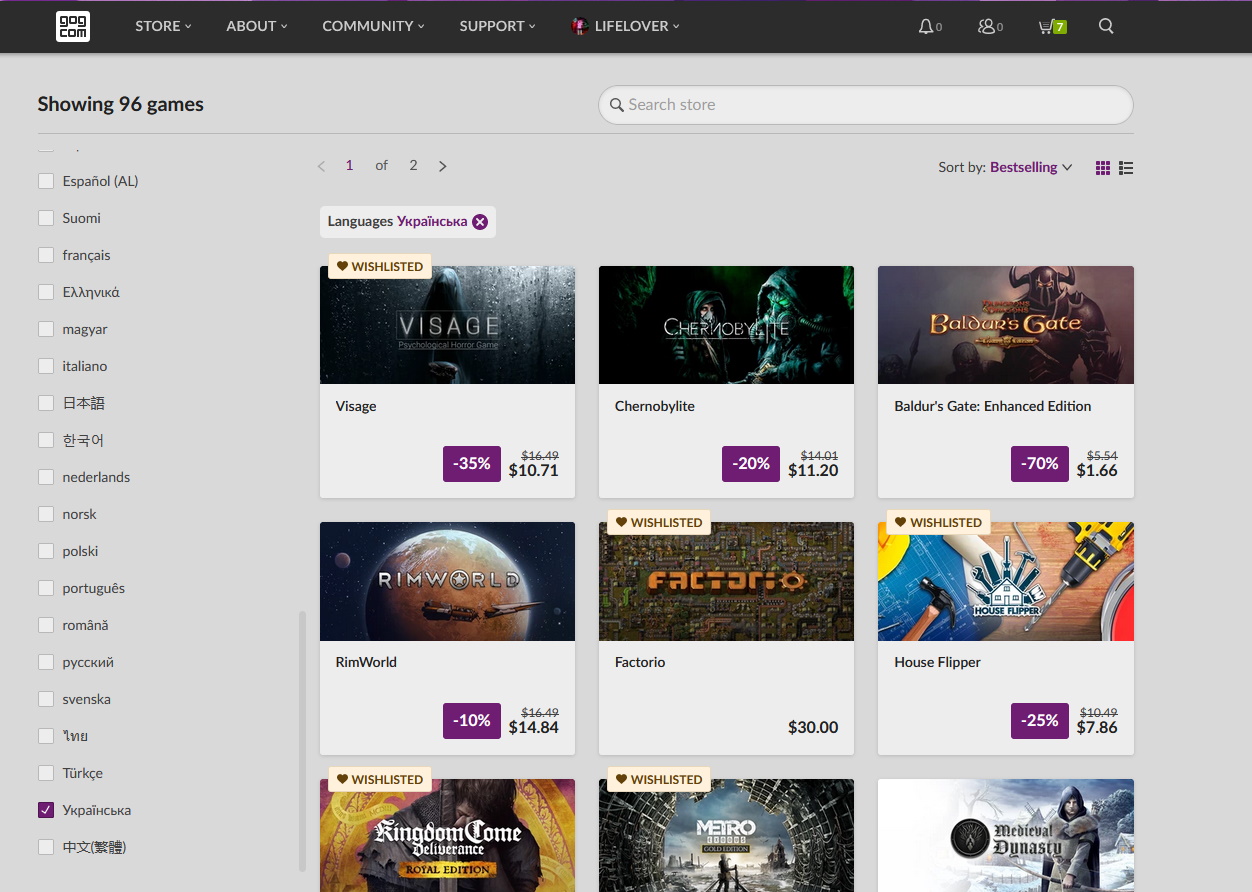Screen dimensions: 1252x892
Task: Open the RimWorld game title
Action: (x=366, y=662)
